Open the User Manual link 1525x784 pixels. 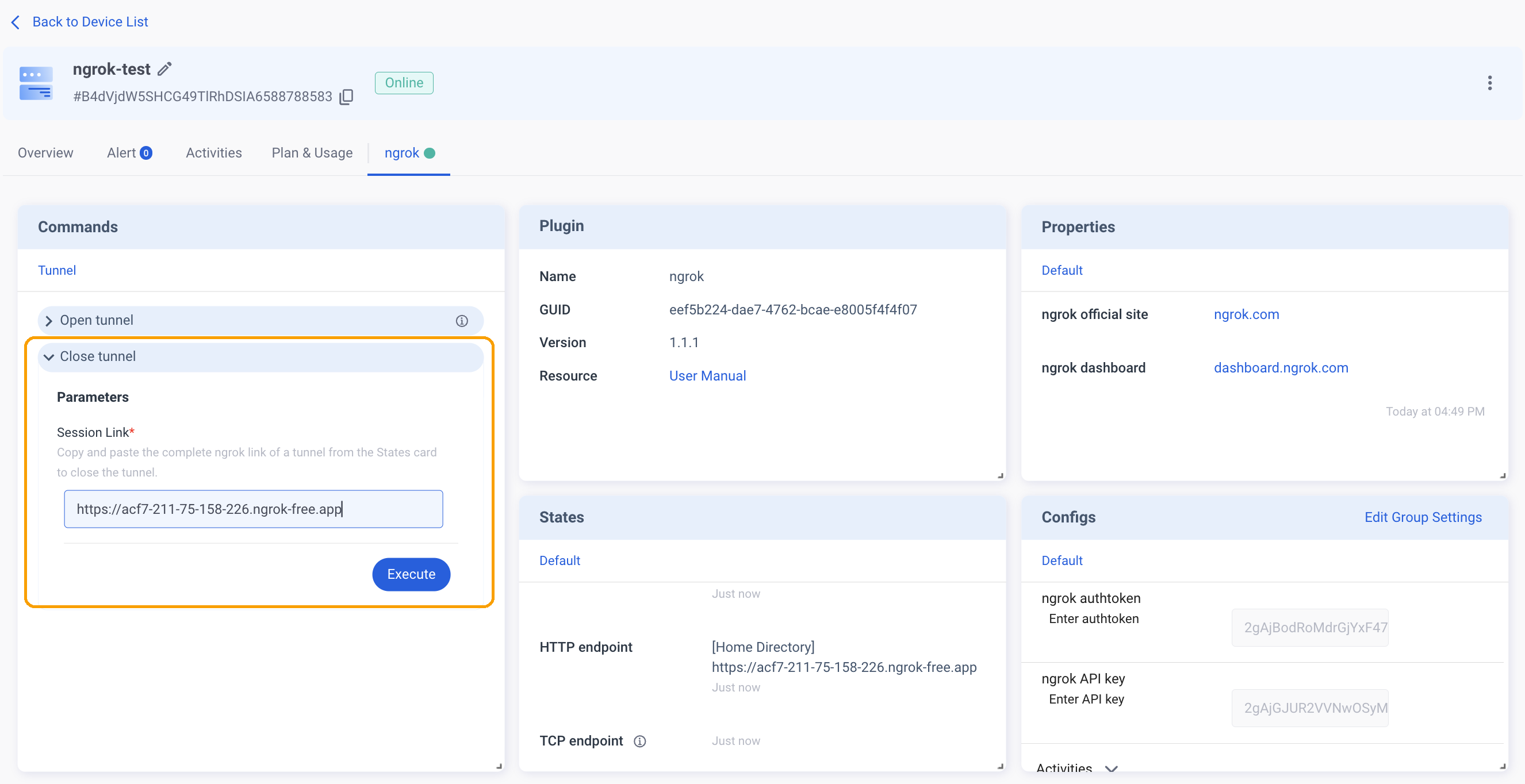[x=707, y=376]
